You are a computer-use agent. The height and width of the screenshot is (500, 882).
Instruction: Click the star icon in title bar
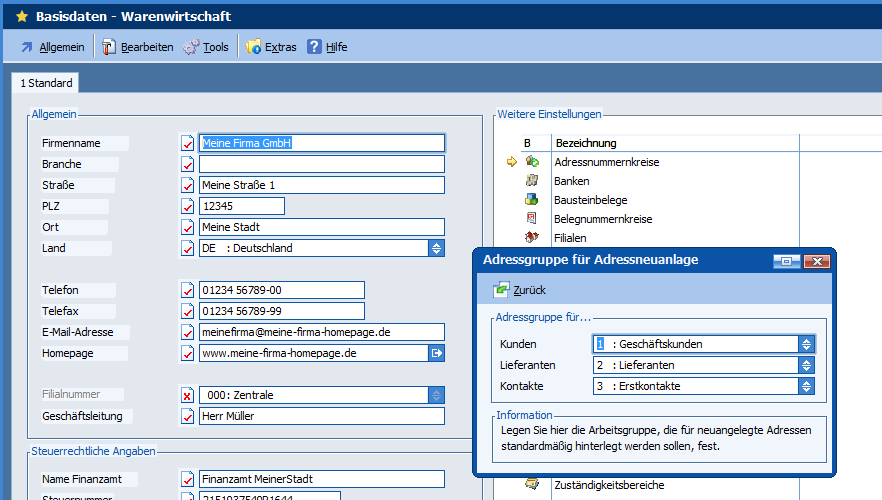(x=21, y=16)
